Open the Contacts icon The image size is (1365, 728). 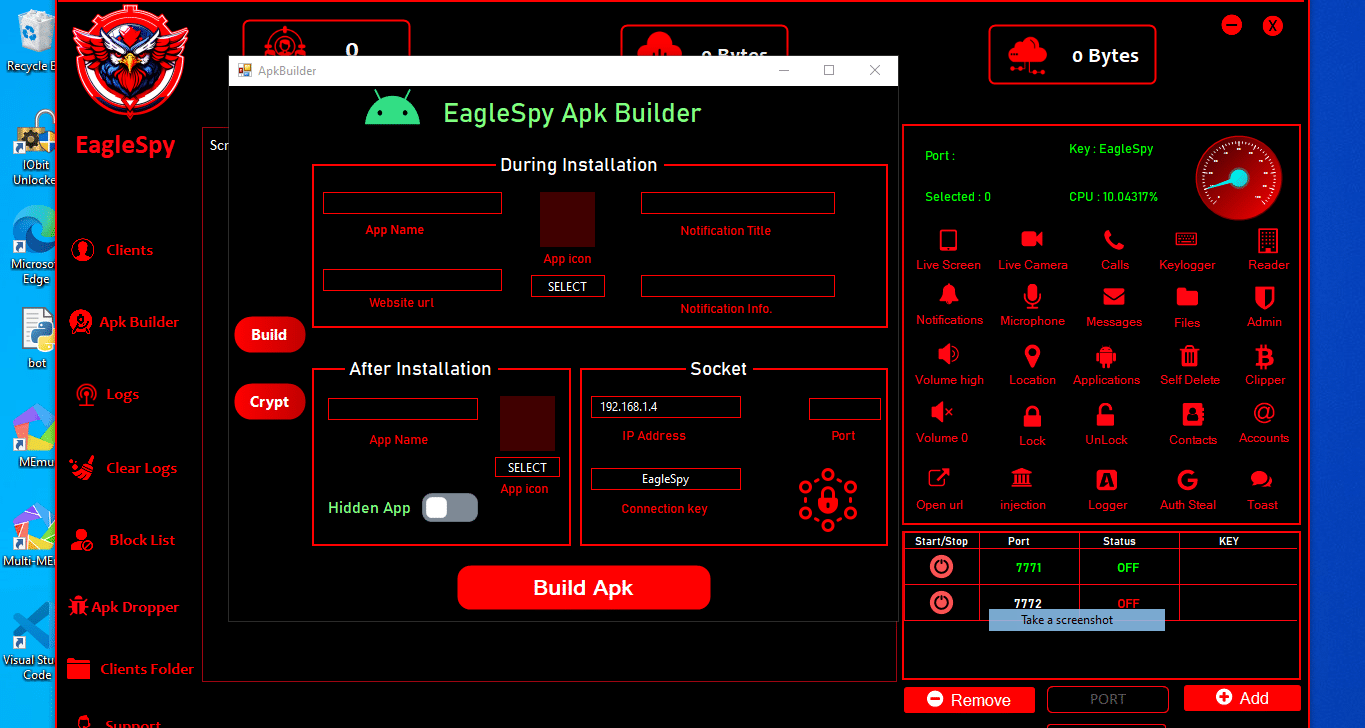(1191, 424)
